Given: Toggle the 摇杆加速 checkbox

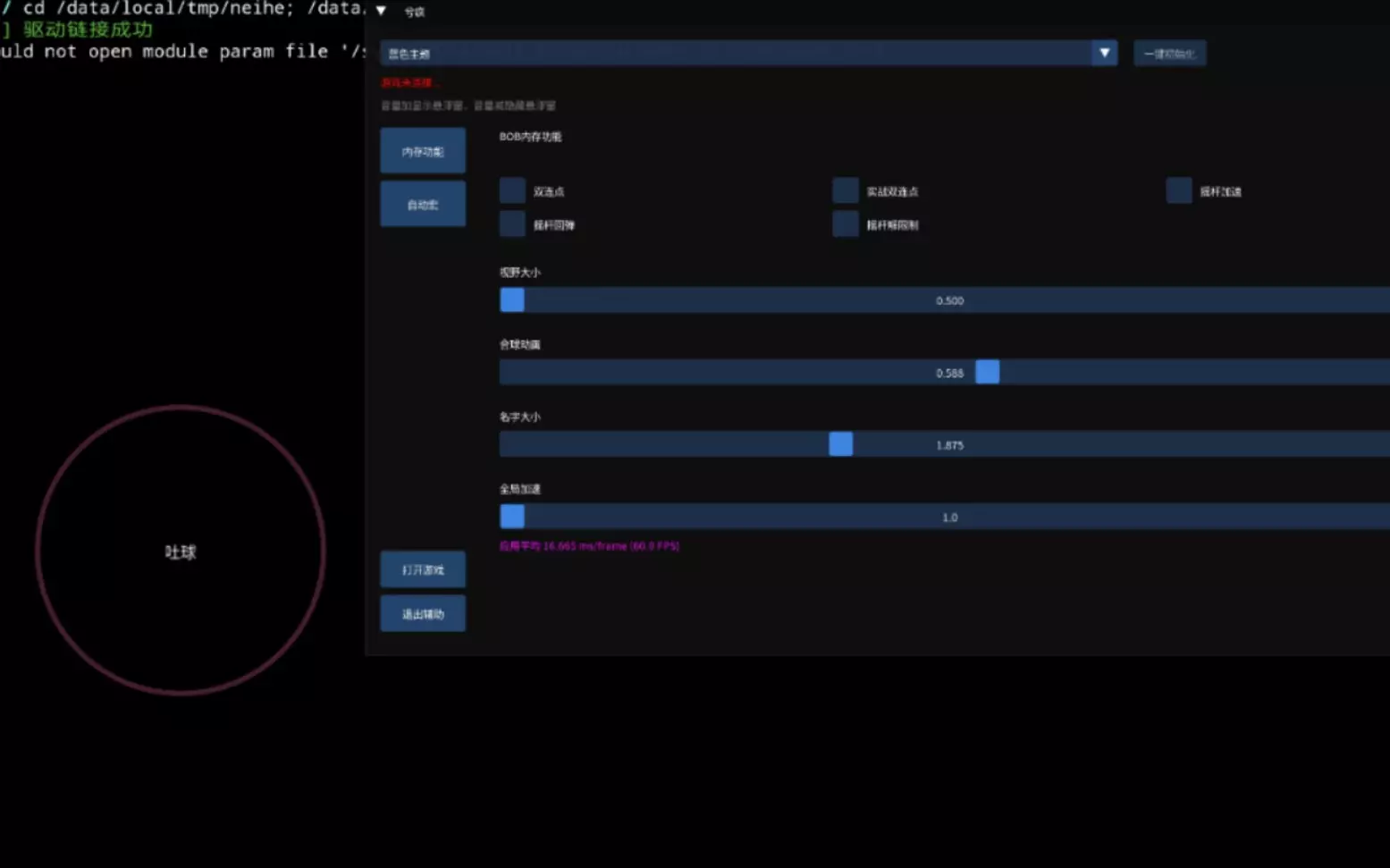Looking at the screenshot, I should click(x=1178, y=190).
